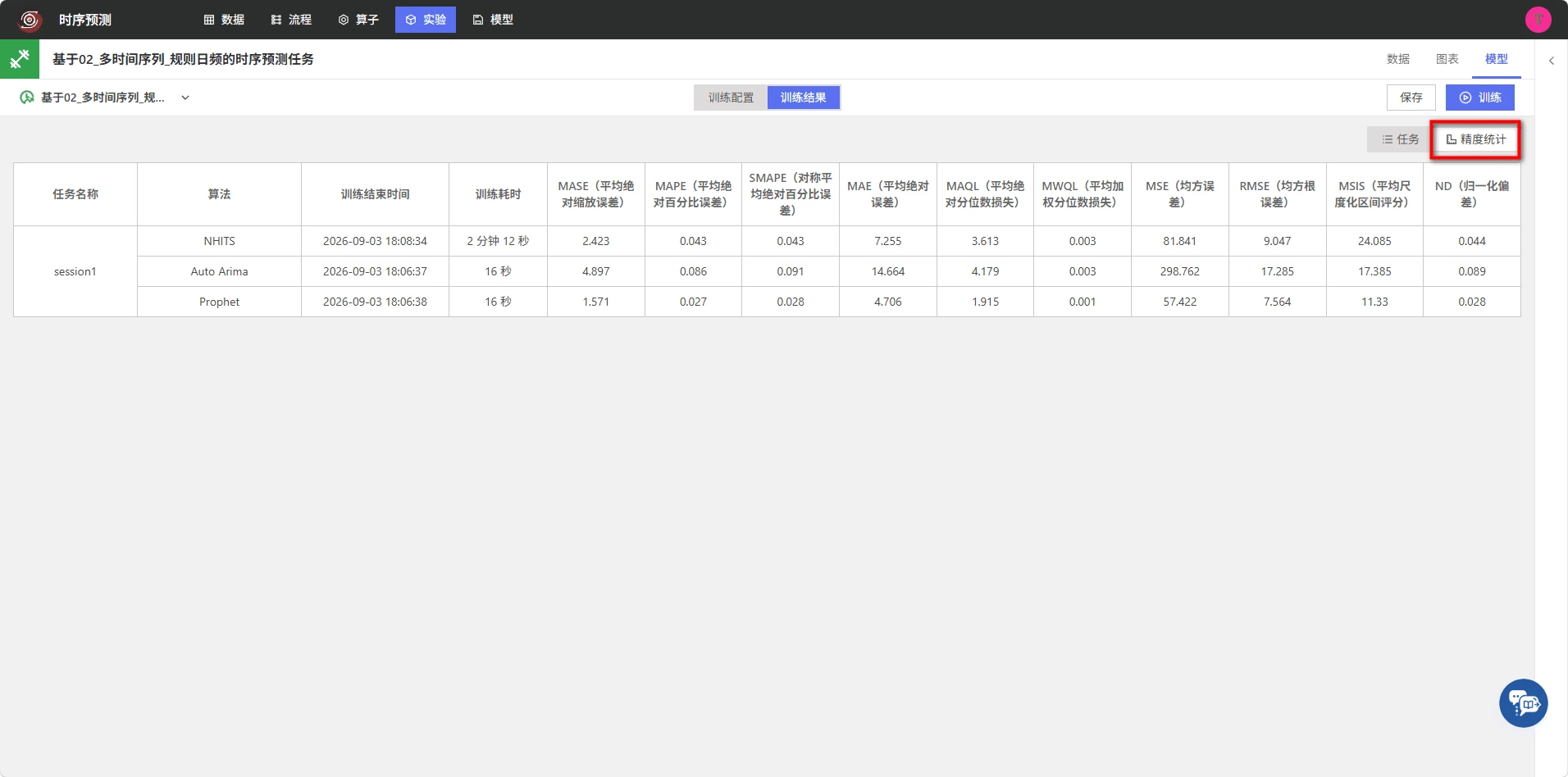Click the RMSE column header
This screenshot has width=1568, height=777.
[1277, 194]
